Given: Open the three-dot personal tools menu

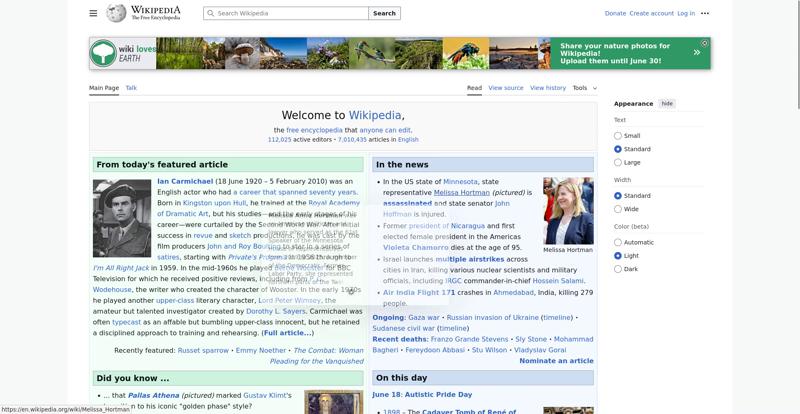Looking at the screenshot, I should click(x=705, y=13).
